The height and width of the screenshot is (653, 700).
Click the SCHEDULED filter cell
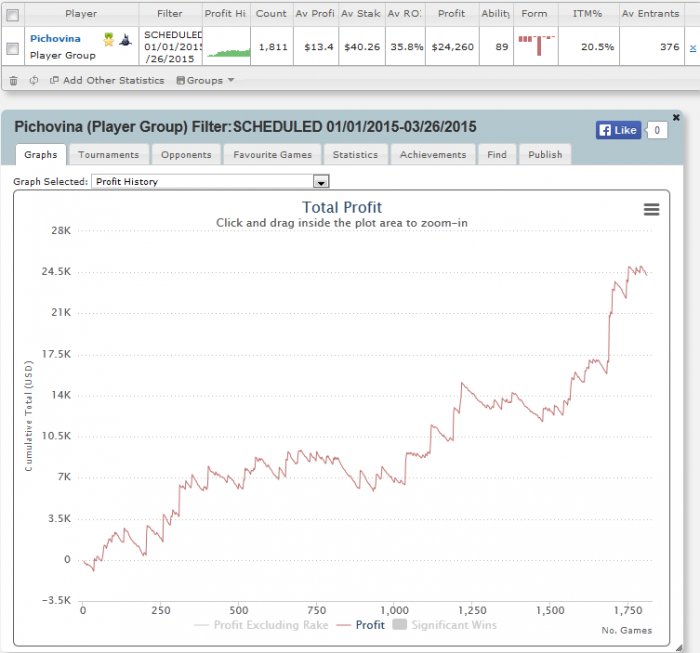173,47
